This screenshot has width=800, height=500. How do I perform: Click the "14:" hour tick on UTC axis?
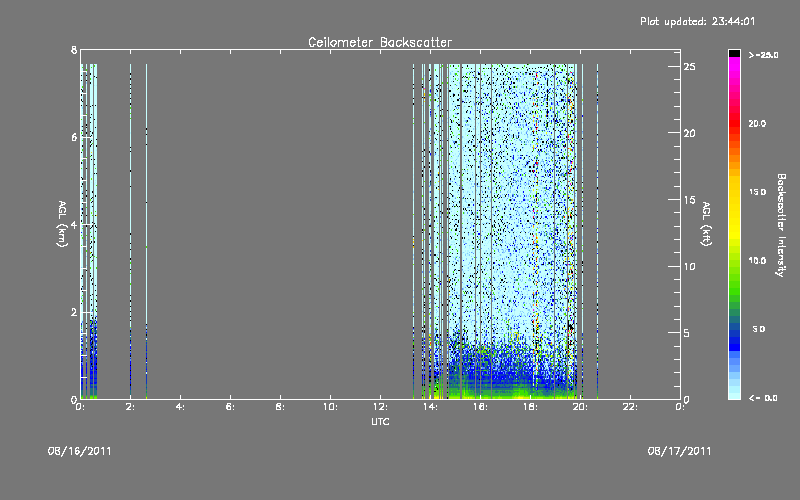[430, 407]
